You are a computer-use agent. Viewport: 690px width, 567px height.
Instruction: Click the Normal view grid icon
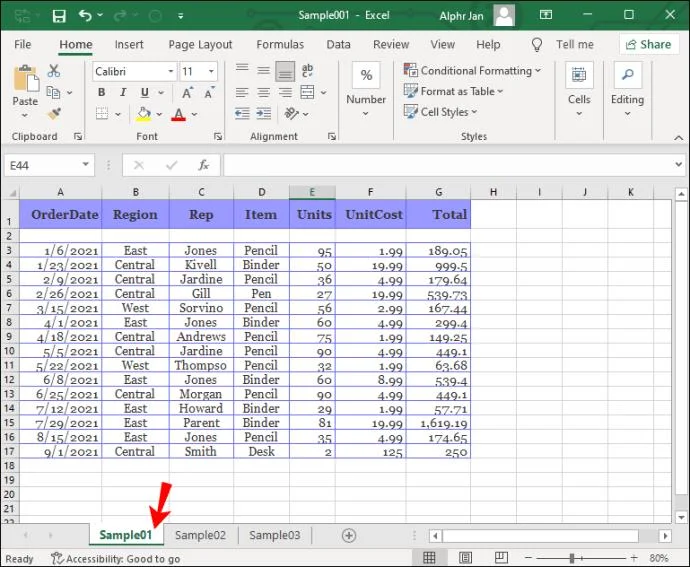point(429,558)
